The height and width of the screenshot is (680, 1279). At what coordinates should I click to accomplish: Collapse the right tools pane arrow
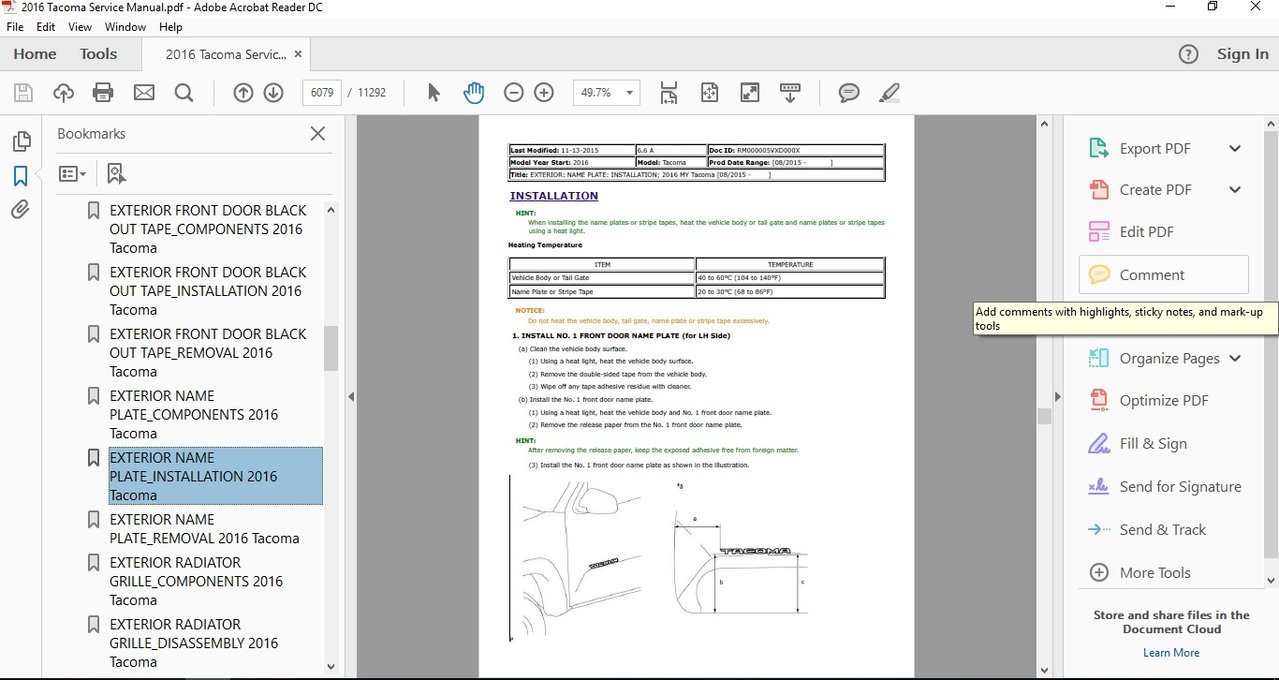point(1057,397)
